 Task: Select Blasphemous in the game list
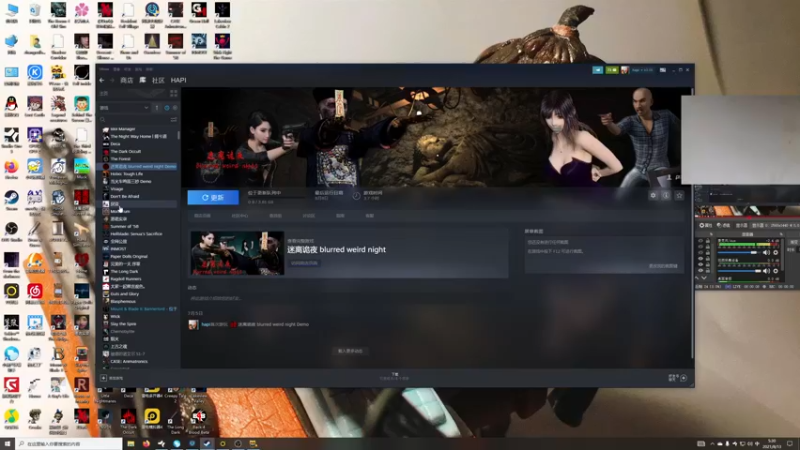(x=123, y=302)
